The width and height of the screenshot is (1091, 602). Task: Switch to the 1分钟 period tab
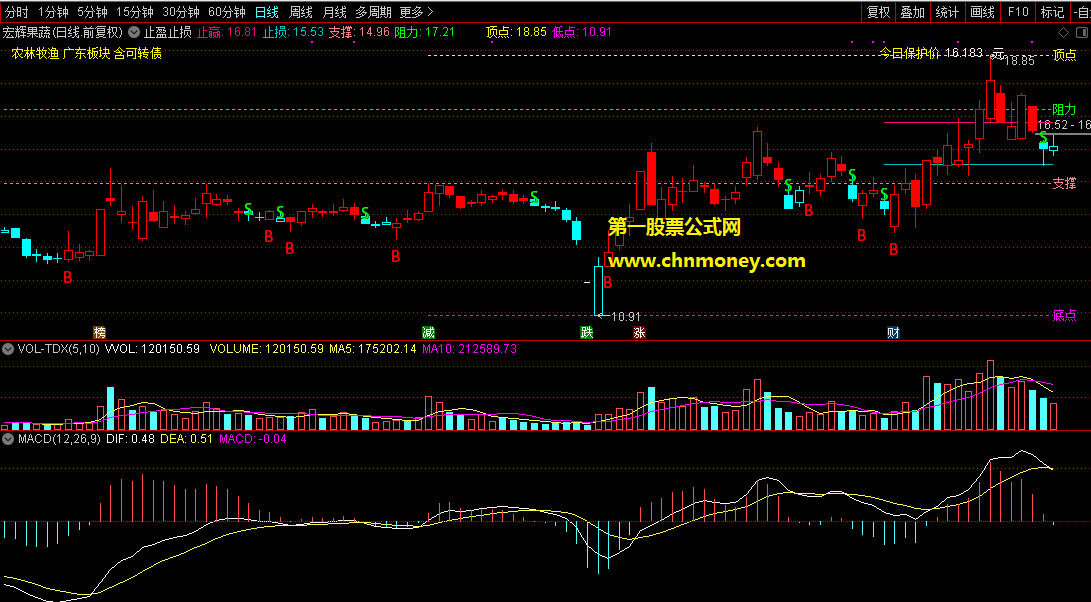coord(53,12)
